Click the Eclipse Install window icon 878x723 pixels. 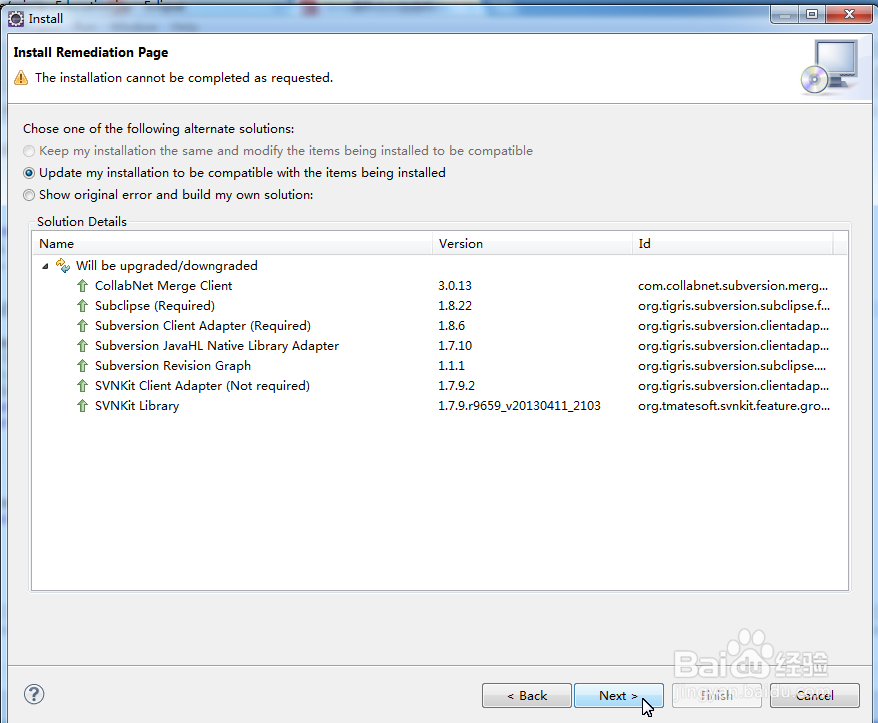tap(16, 18)
